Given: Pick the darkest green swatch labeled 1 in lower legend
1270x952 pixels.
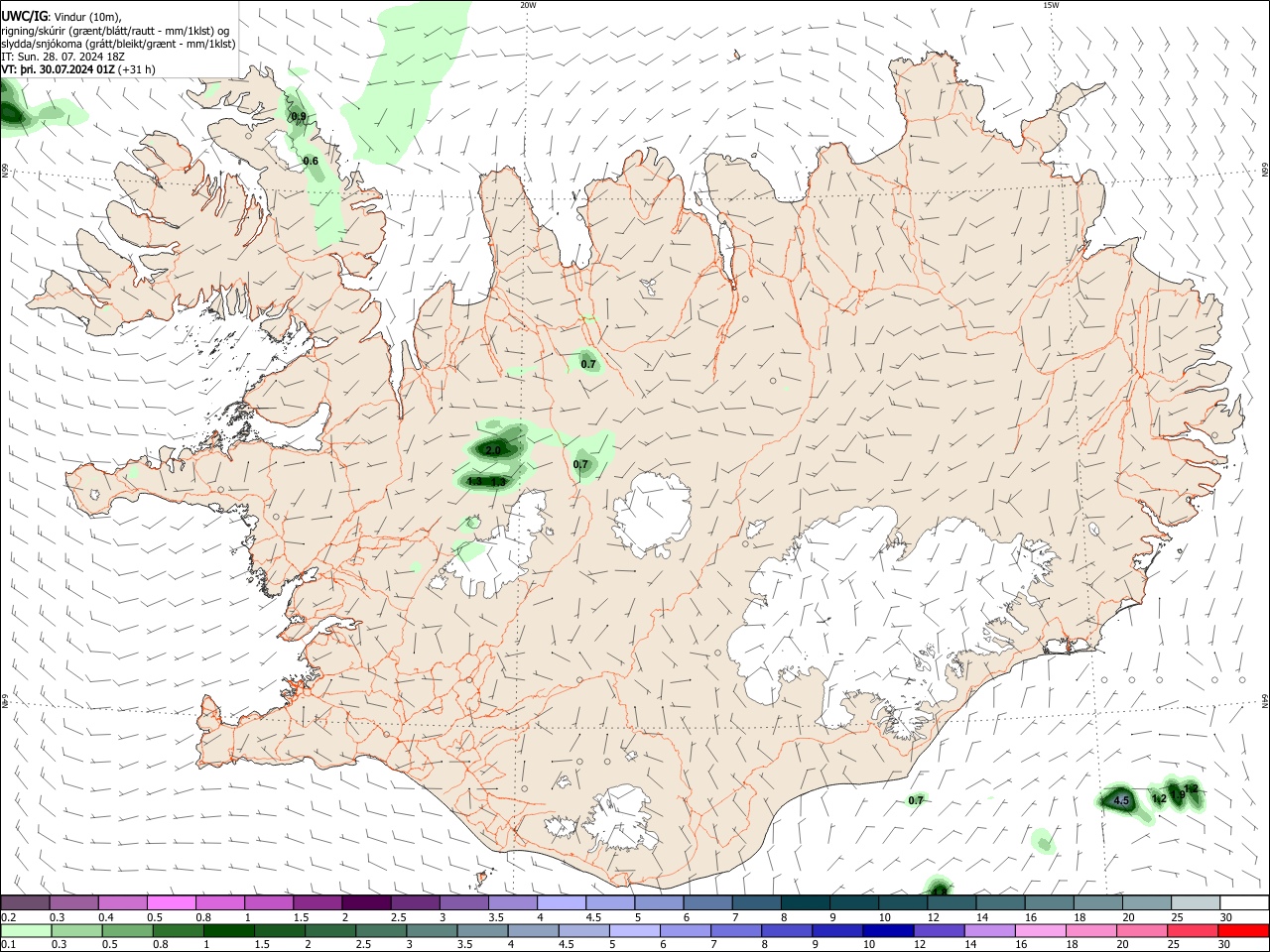Looking at the screenshot, I should 228,931.
